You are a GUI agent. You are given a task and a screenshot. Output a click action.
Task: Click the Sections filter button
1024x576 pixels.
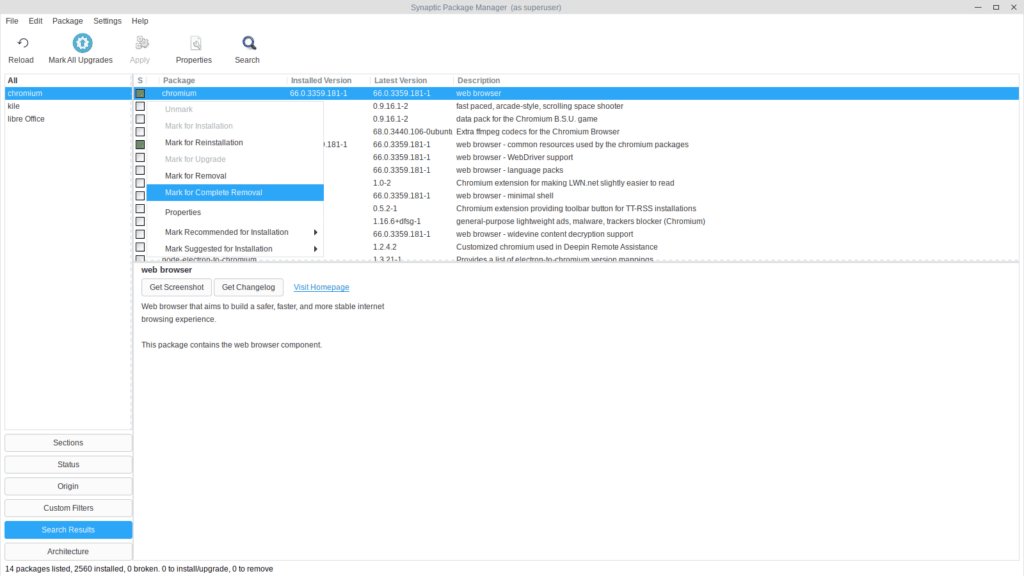coord(68,443)
